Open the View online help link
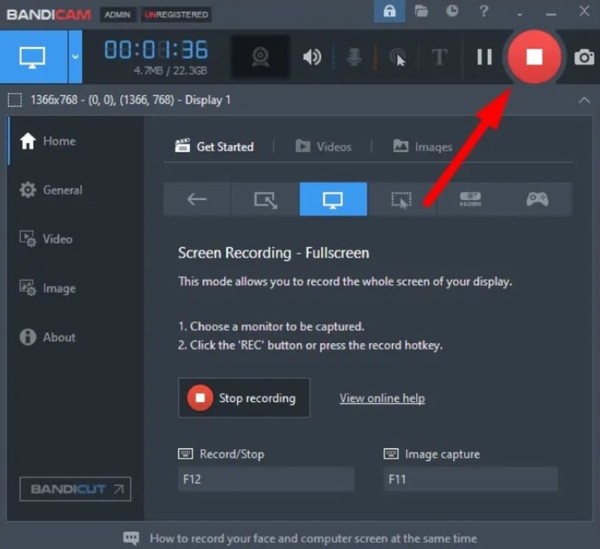Viewport: 600px width, 549px height. tap(382, 398)
